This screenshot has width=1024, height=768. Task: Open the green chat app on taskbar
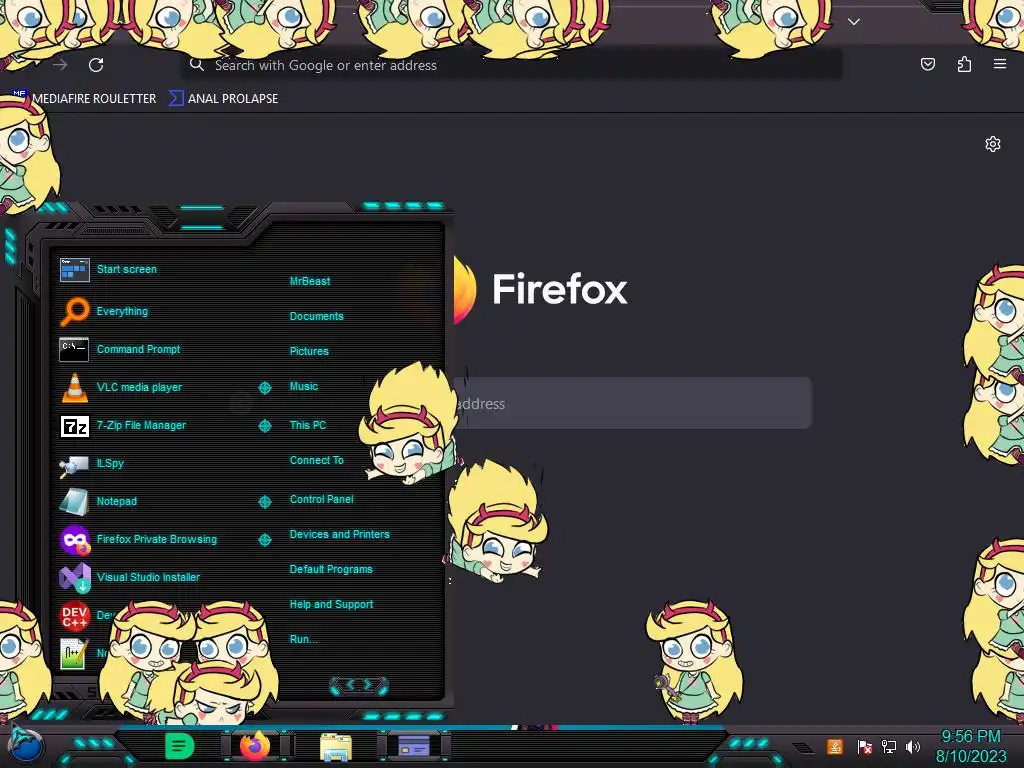[180, 745]
